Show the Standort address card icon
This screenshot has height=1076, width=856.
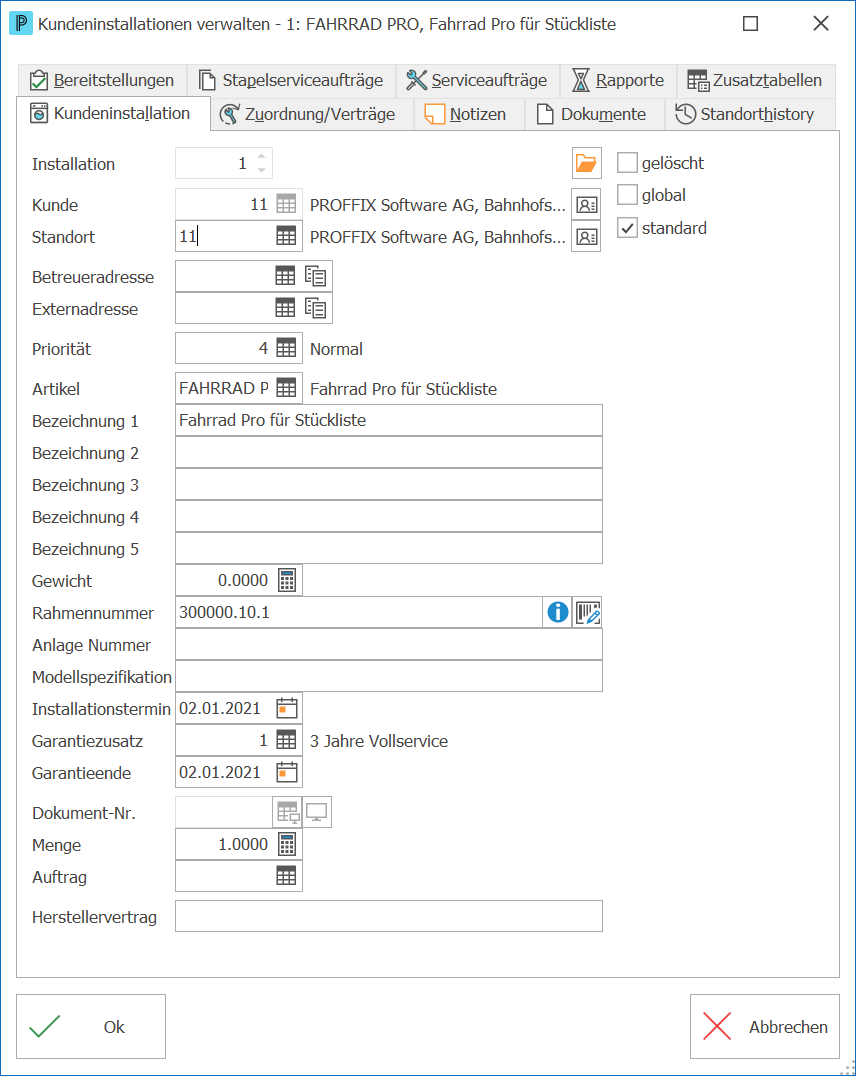[586, 237]
